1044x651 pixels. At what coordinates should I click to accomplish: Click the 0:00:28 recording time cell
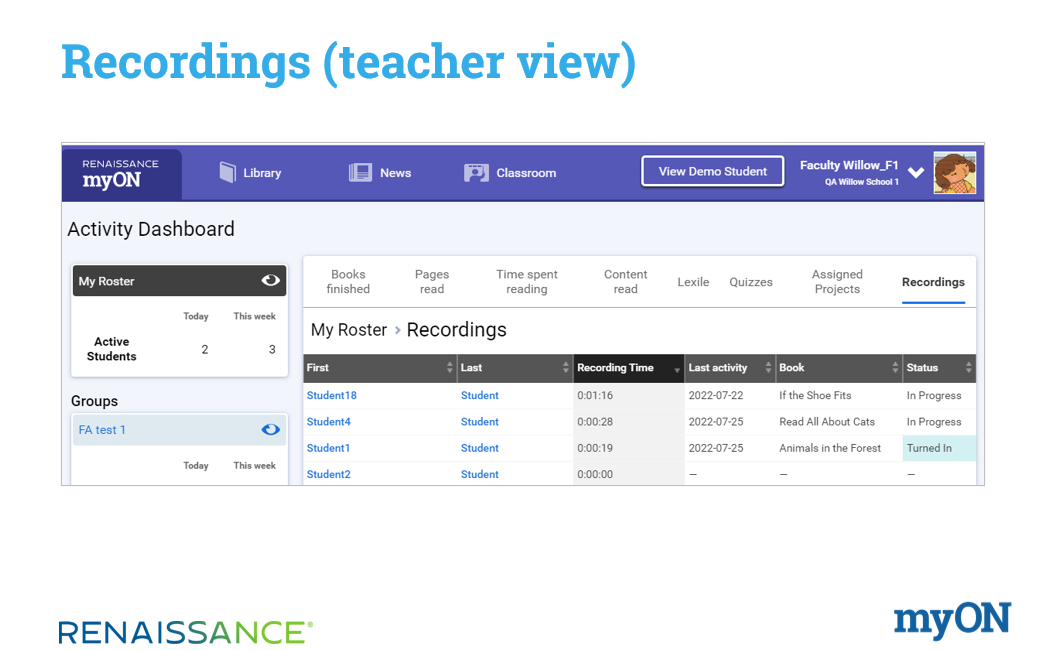629,422
